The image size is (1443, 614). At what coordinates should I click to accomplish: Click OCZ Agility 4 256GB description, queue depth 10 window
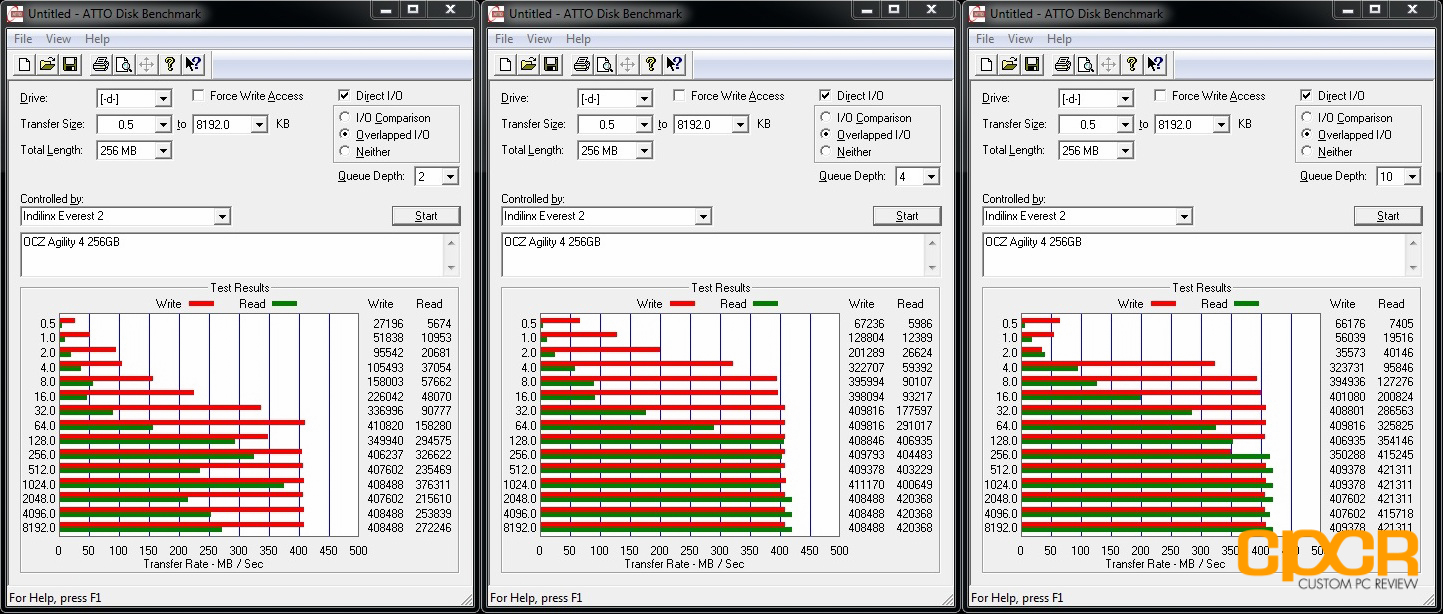tap(1034, 242)
